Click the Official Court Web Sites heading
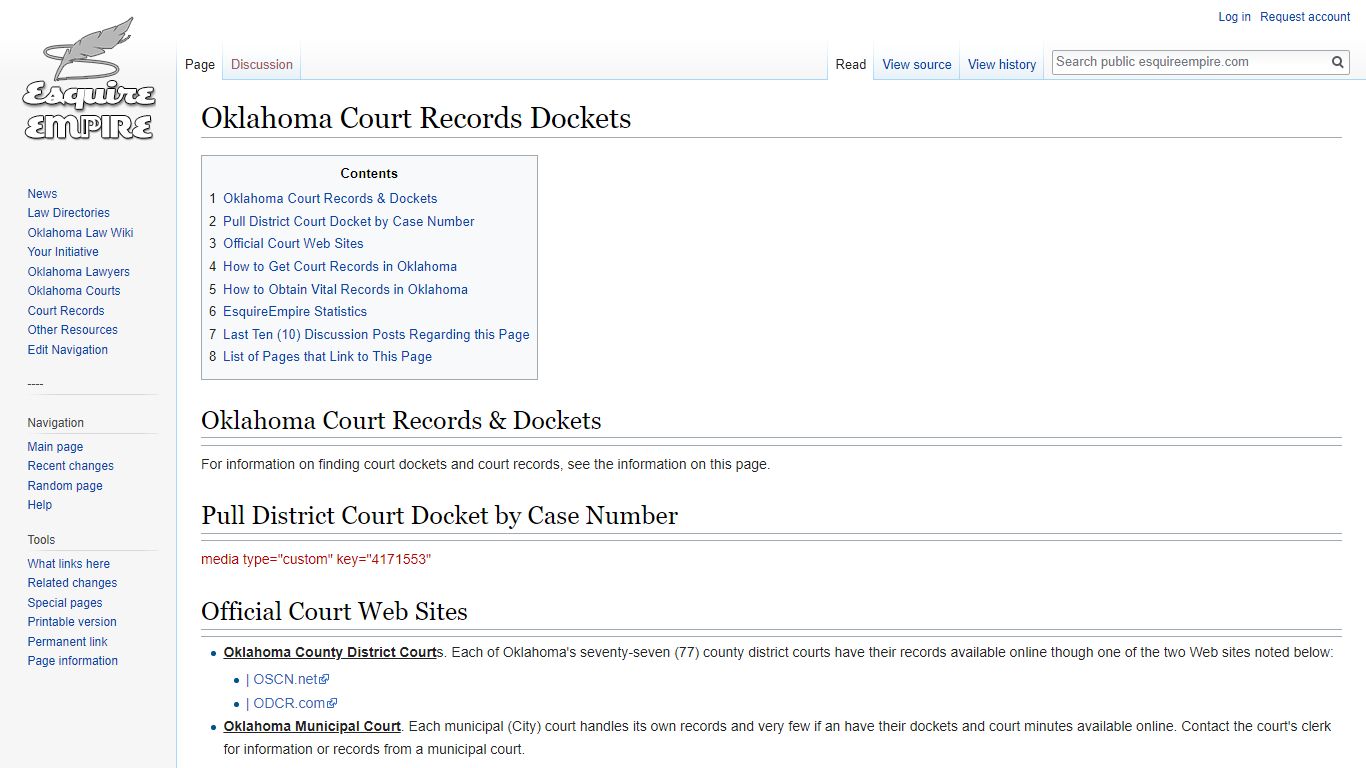 coord(334,611)
